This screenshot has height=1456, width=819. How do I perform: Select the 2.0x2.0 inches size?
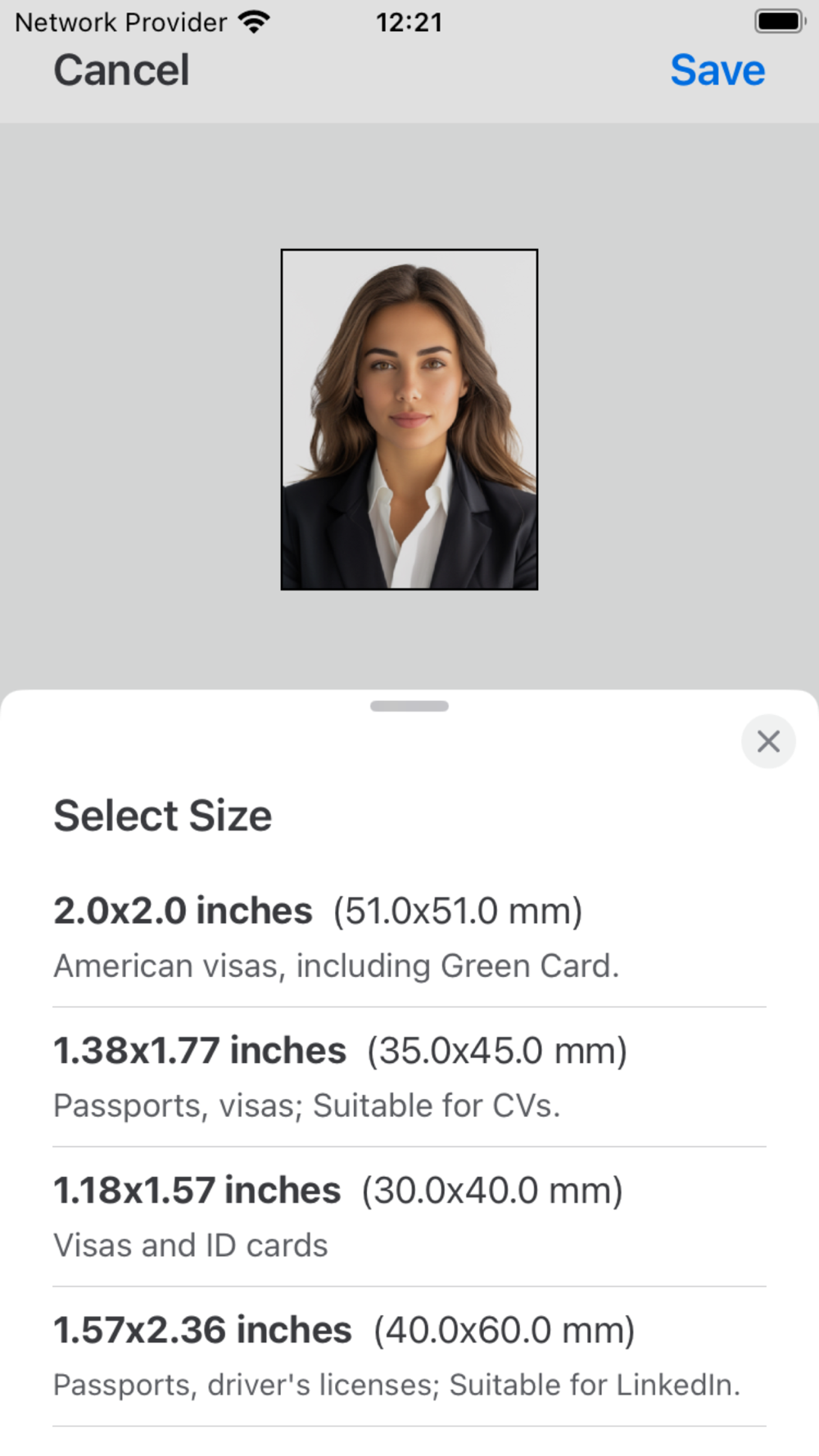(183, 911)
